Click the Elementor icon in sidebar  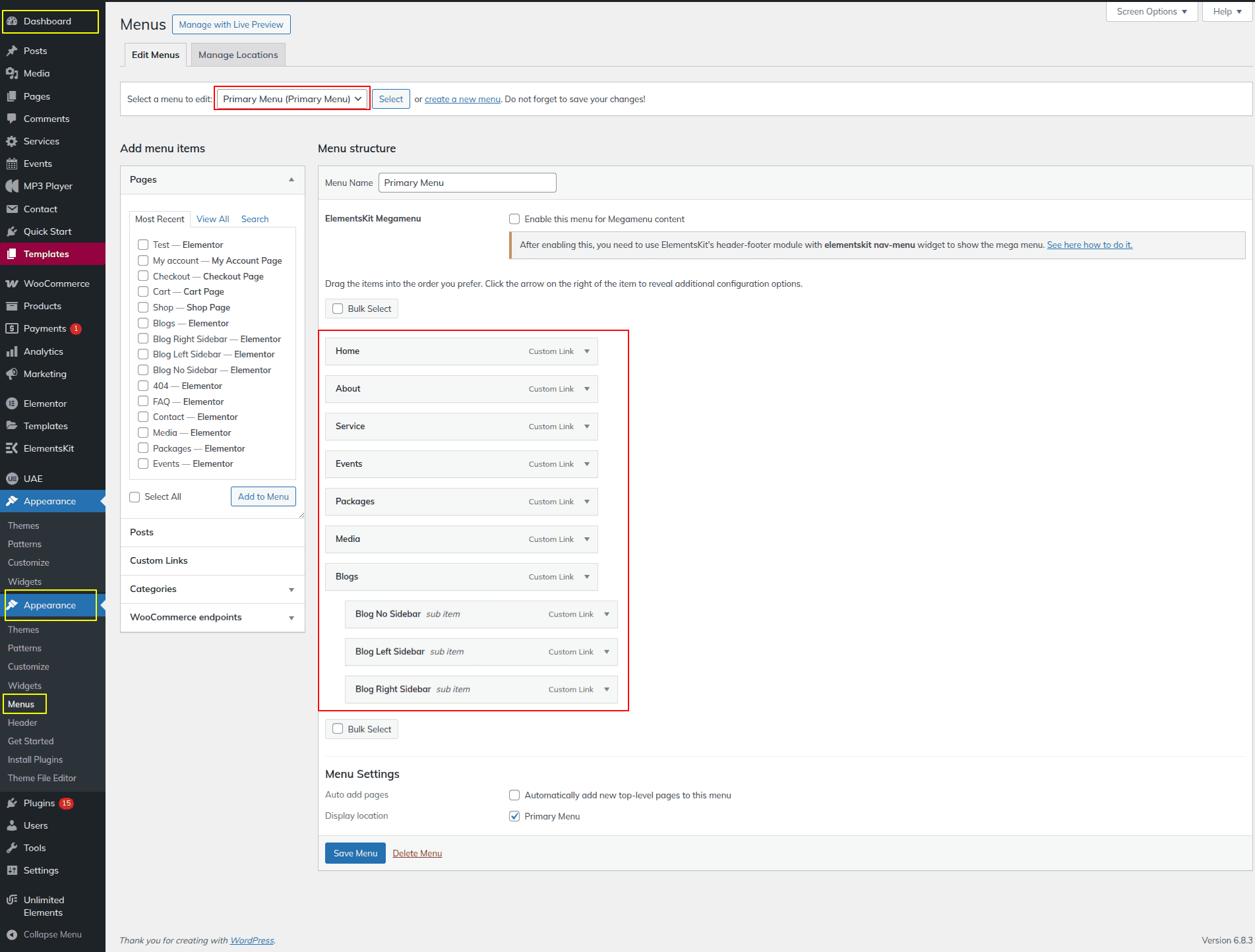pos(12,403)
